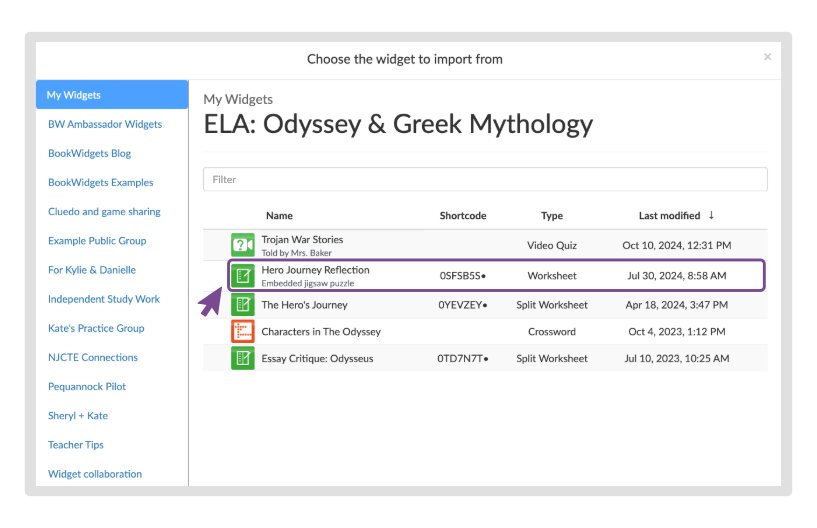Open BW Ambassador Widgets group
Image resolution: width=817 pixels, height=528 pixels.
pos(104,124)
